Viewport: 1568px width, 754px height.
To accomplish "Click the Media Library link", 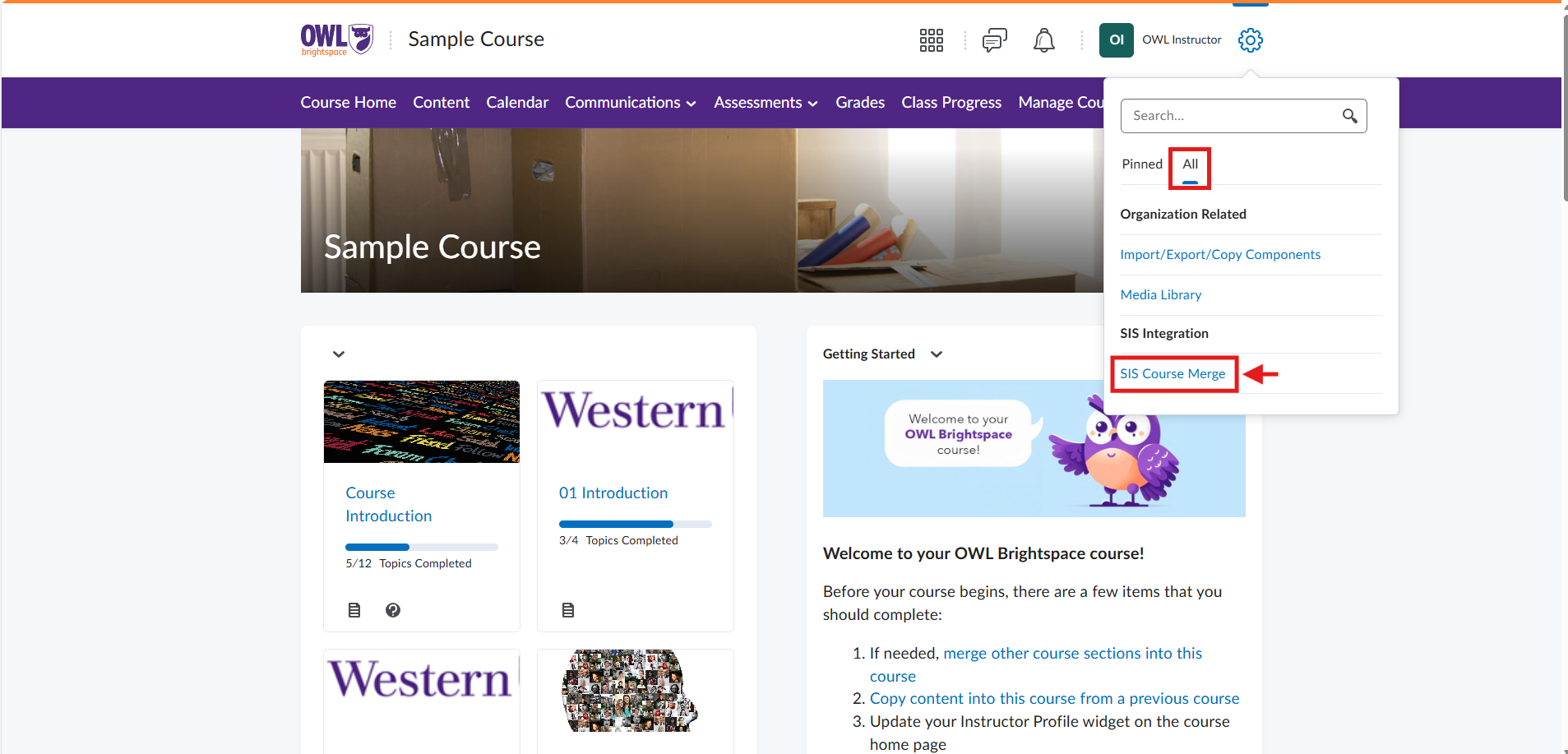I will pos(1160,294).
